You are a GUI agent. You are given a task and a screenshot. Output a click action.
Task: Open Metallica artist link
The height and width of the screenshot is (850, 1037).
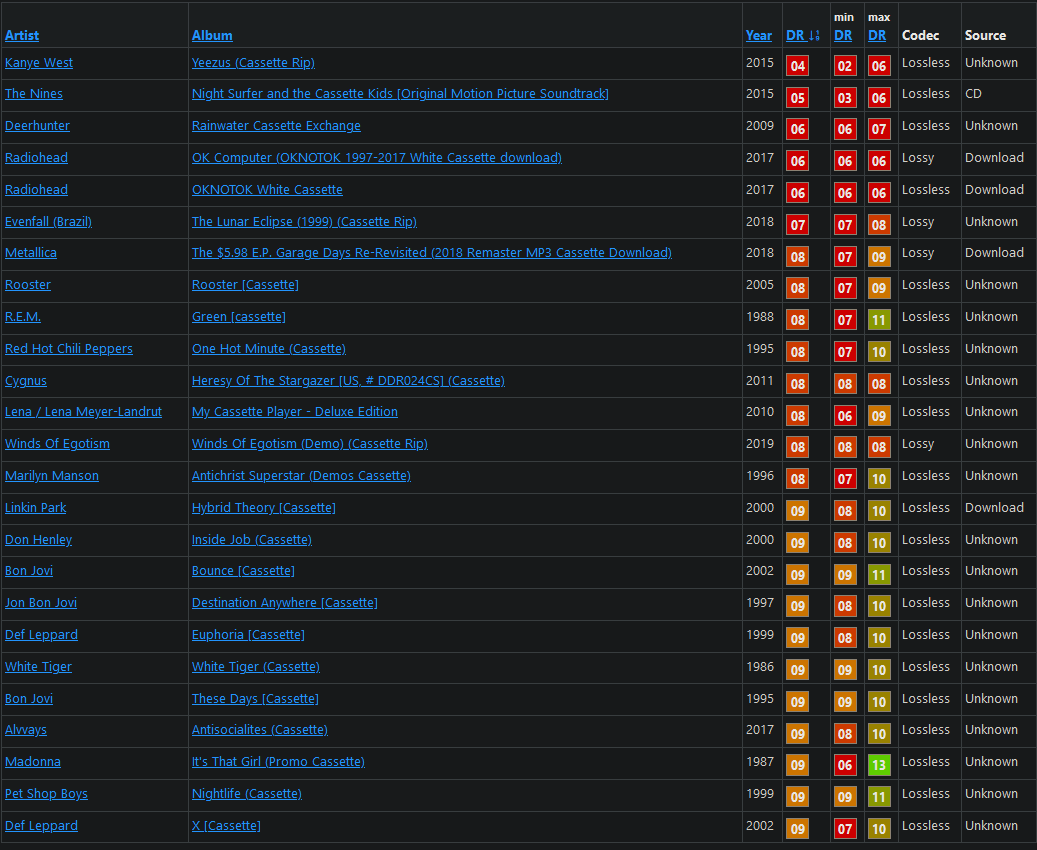click(31, 253)
